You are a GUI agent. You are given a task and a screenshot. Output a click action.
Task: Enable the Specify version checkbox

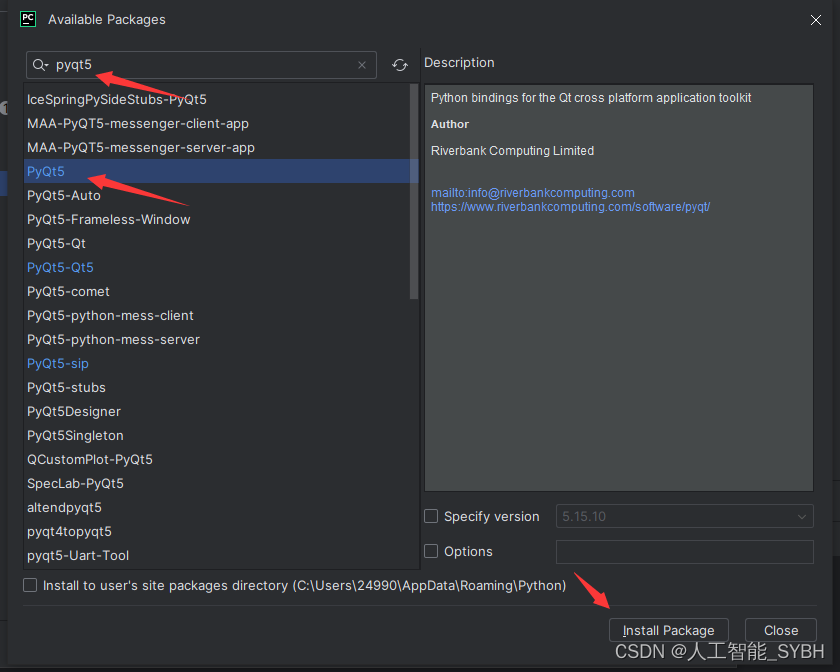tap(431, 516)
